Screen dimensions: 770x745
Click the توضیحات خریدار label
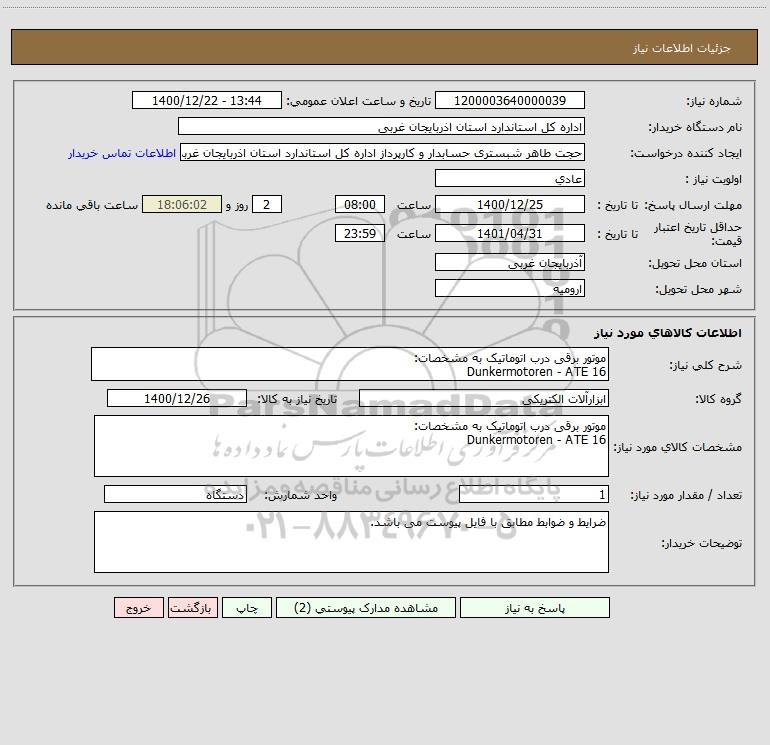702,543
